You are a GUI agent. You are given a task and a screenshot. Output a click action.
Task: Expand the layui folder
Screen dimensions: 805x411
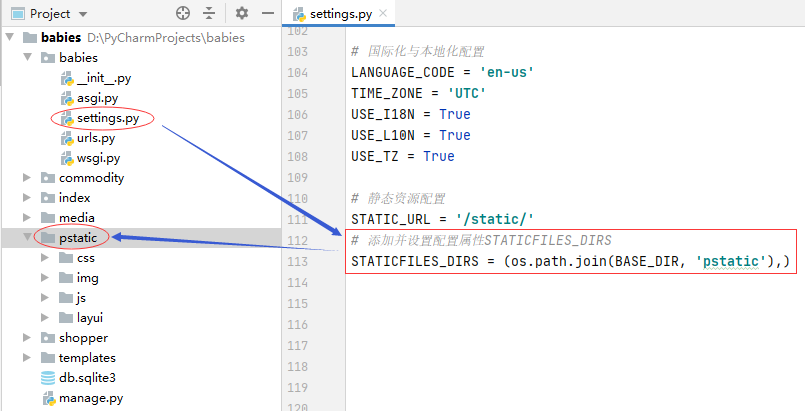[x=45, y=318]
